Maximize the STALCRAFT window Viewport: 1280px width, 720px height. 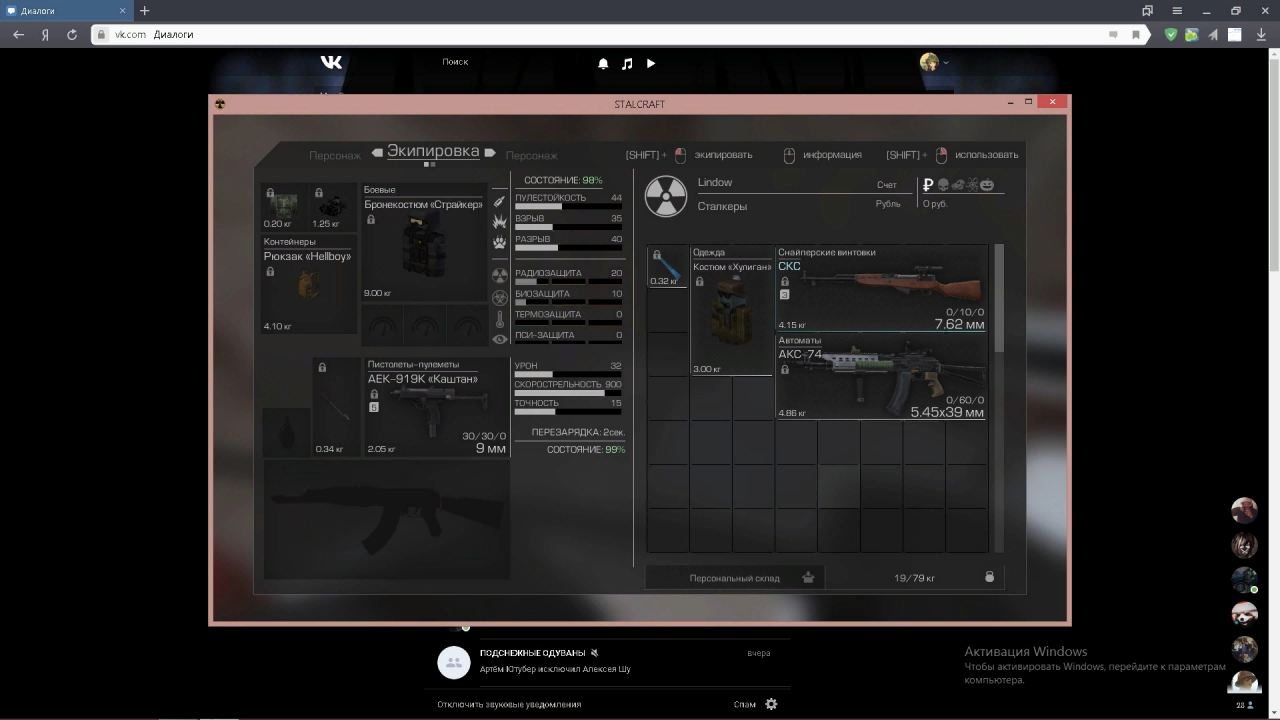coord(1028,102)
